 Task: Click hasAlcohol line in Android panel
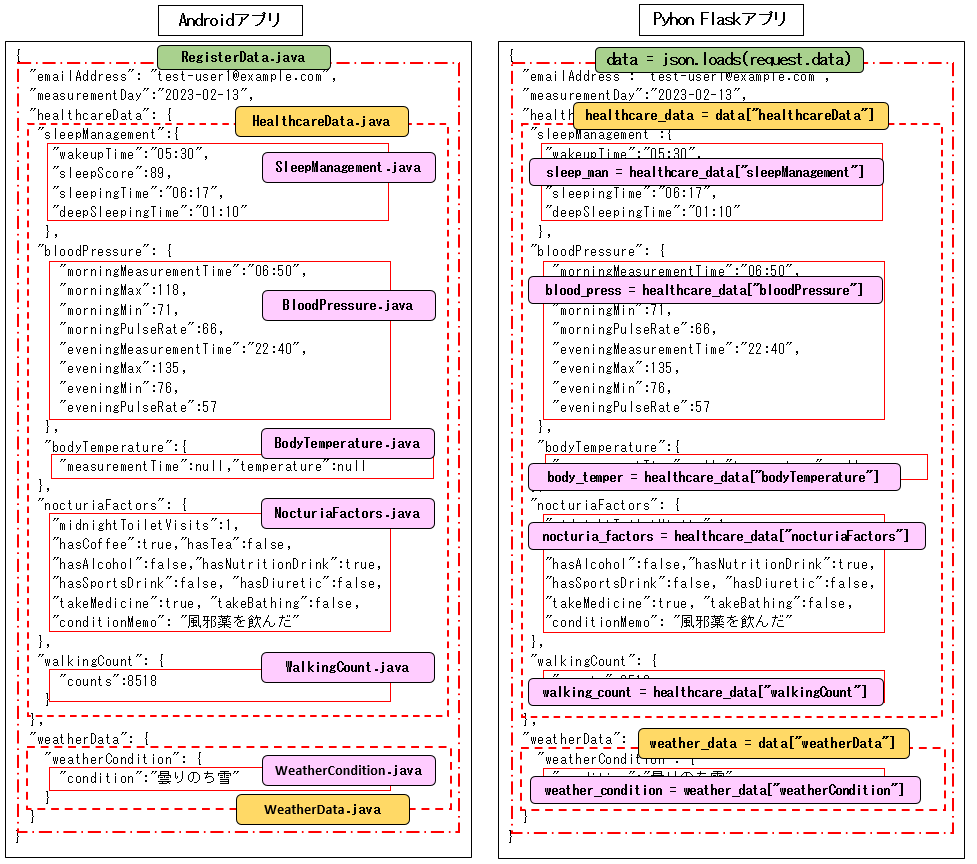tap(217, 564)
